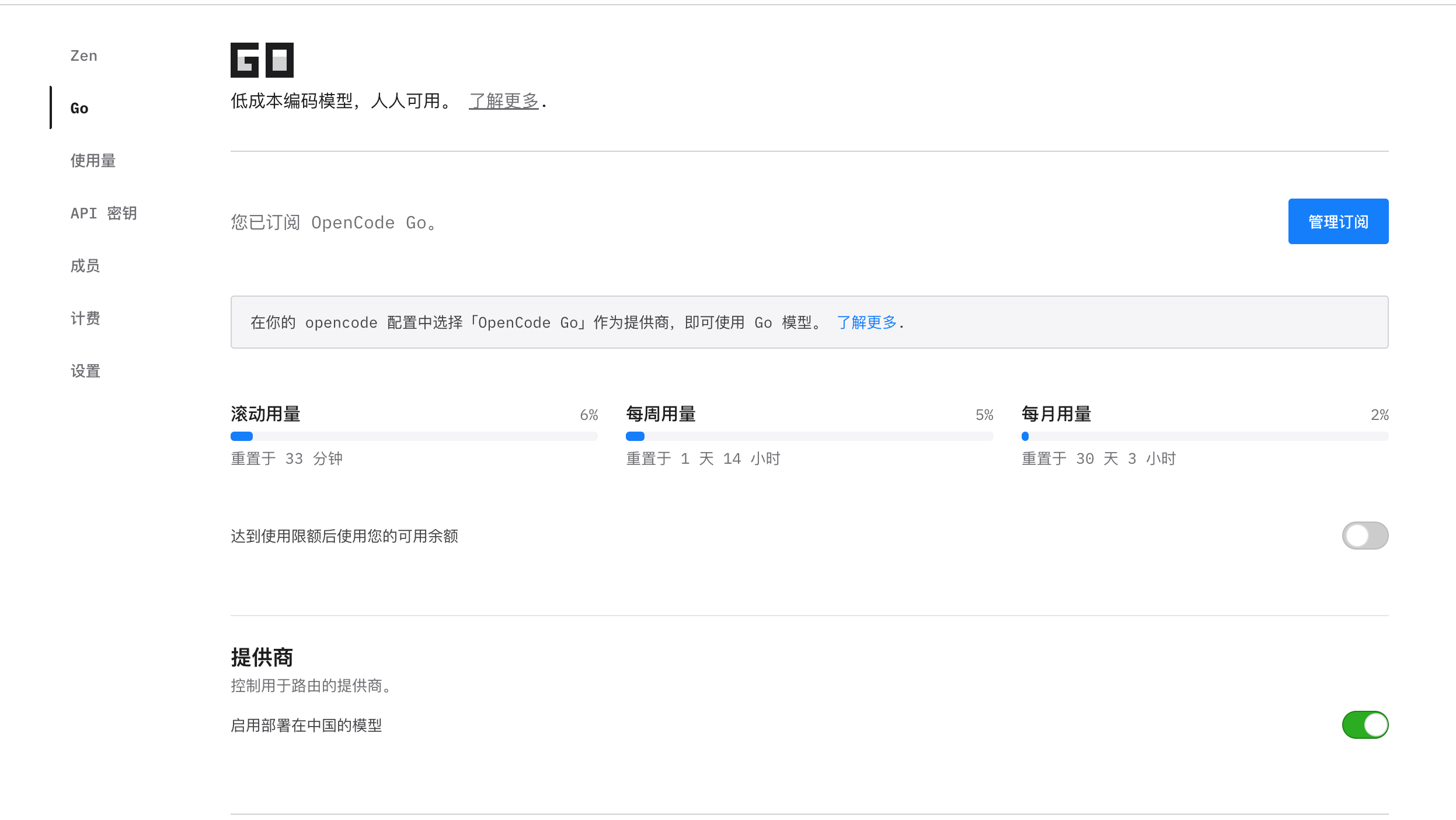Follow the underlined 了解更多 link under logo
Image resolution: width=1456 pixels, height=820 pixels.
(504, 101)
